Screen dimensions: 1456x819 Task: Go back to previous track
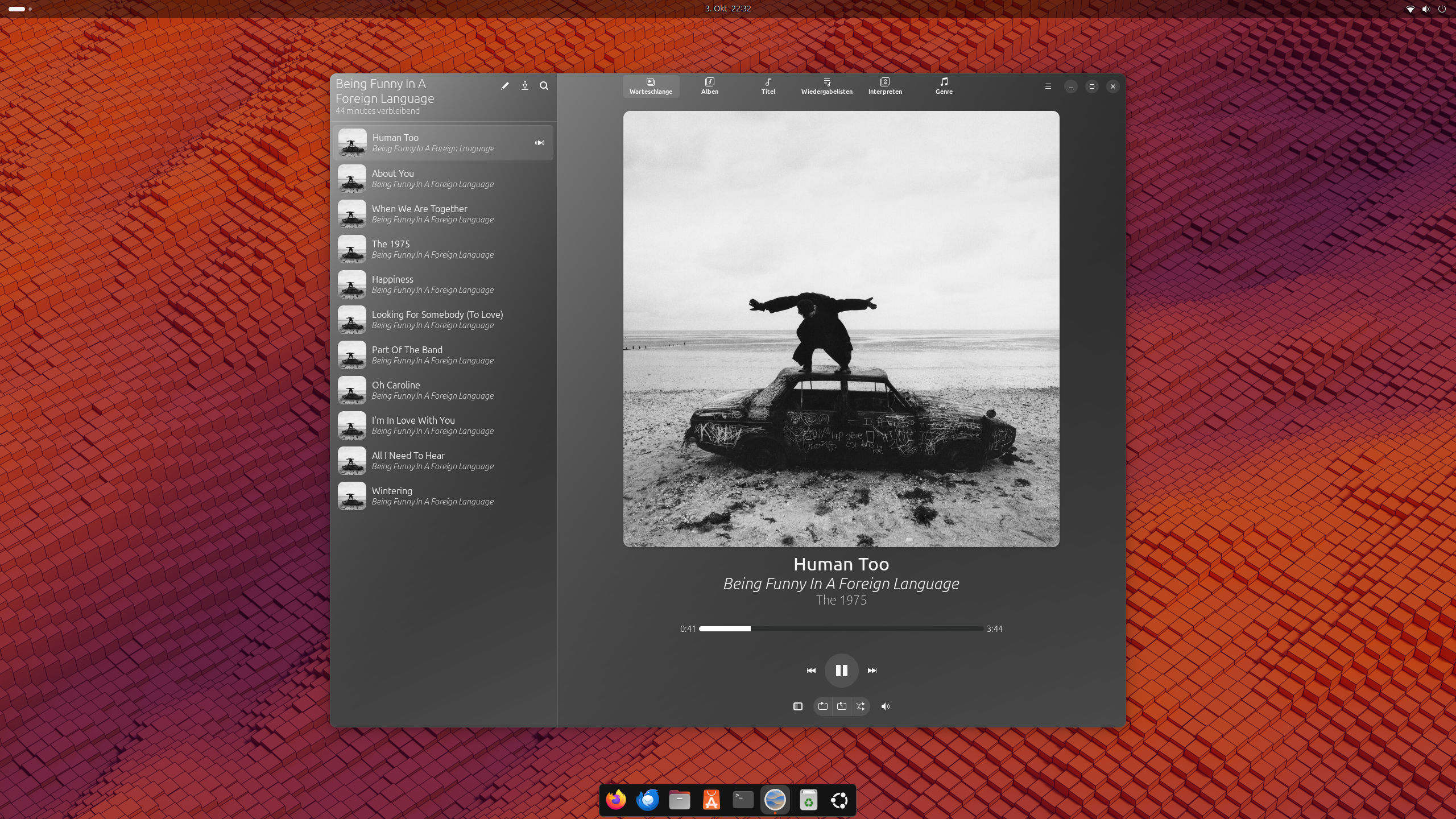(811, 671)
